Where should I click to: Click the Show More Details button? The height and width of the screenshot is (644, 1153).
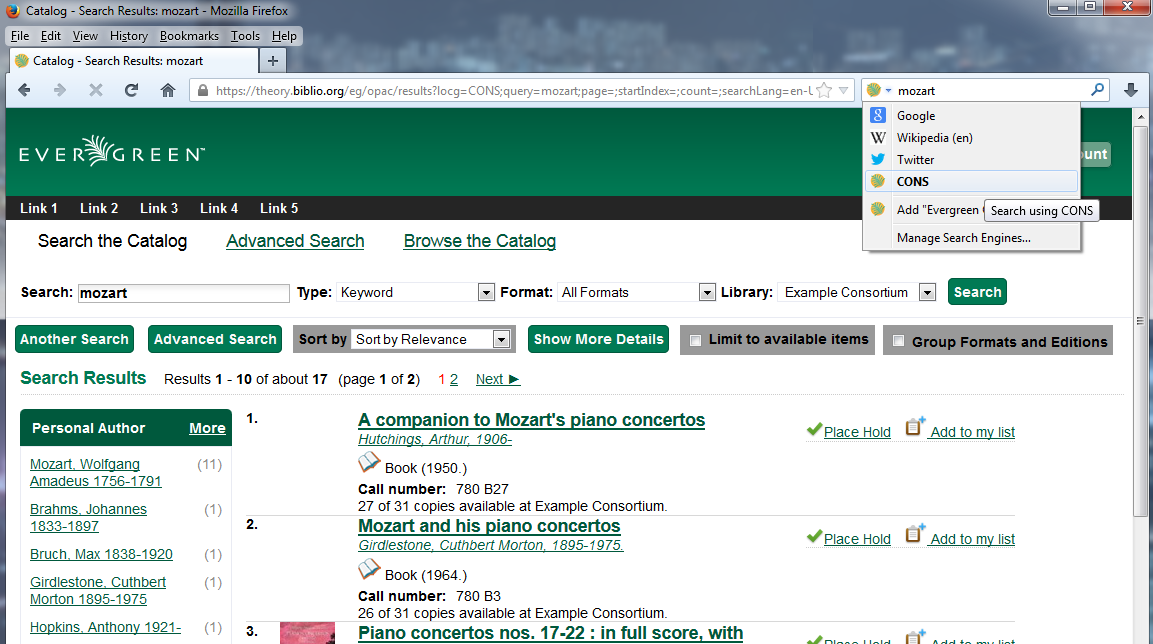(x=598, y=339)
